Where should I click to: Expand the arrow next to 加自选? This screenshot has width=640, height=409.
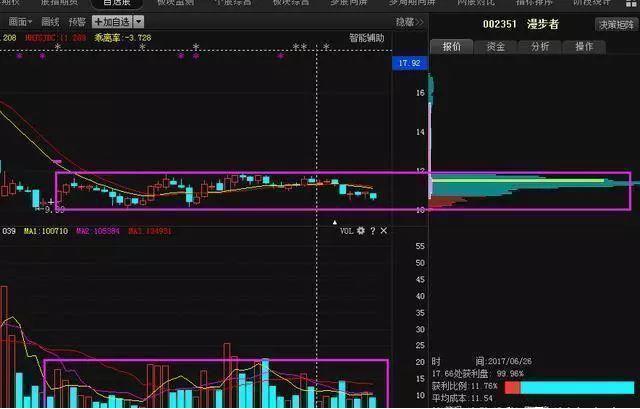click(x=138, y=21)
